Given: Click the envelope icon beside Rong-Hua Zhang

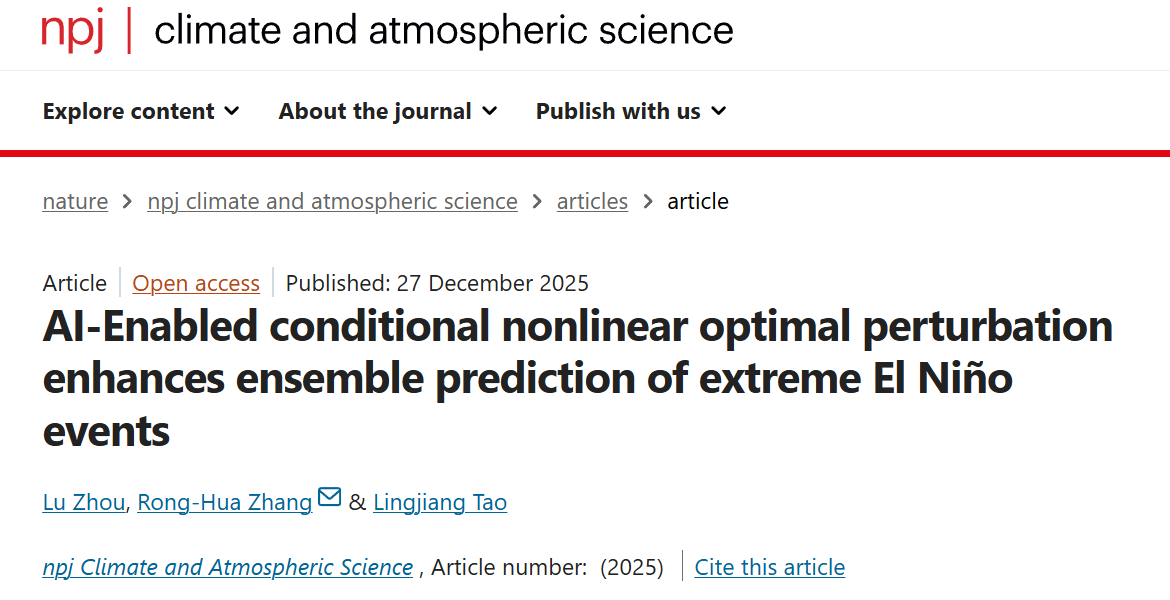Looking at the screenshot, I should (x=329, y=497).
